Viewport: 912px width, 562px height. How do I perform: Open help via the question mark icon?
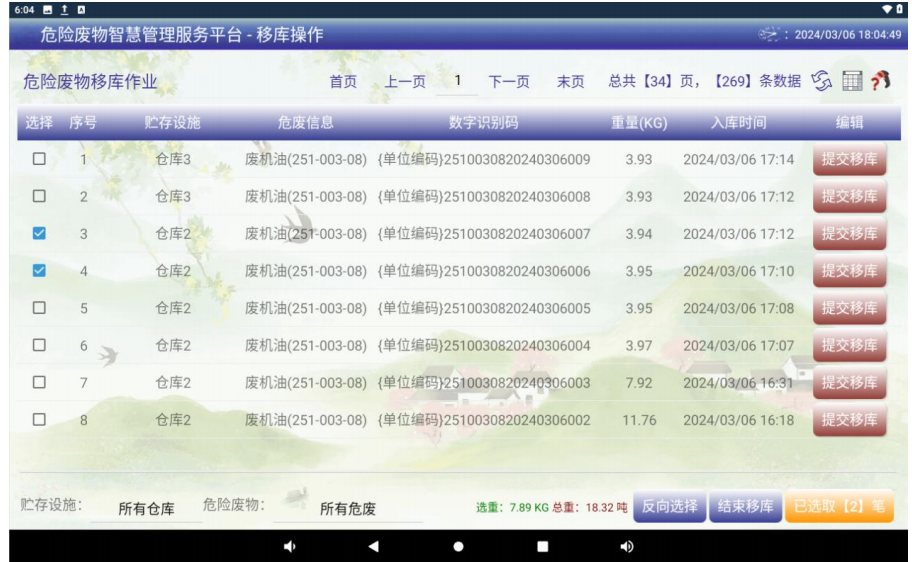(880, 81)
